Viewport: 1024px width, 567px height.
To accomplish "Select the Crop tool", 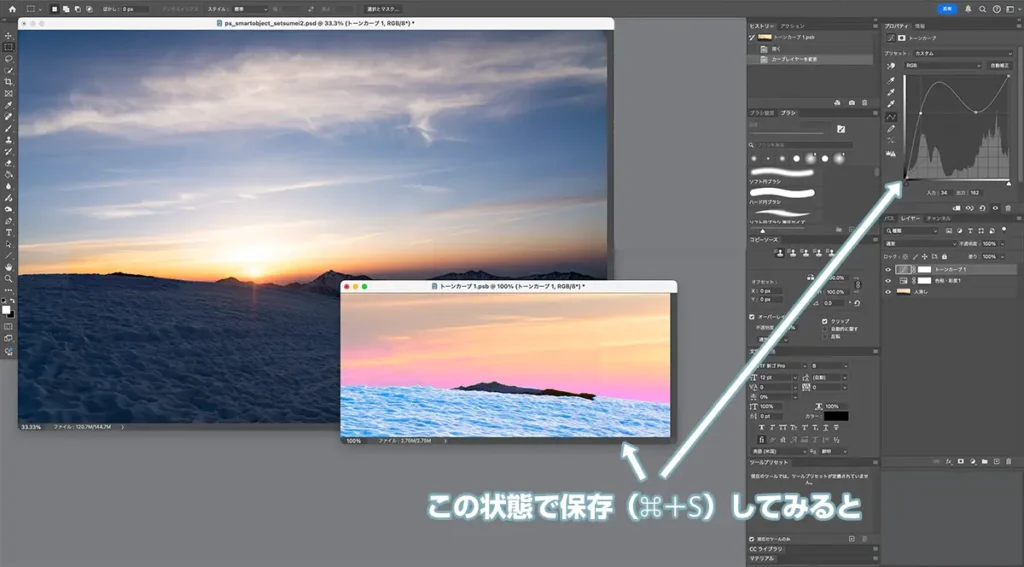I will pos(8,82).
